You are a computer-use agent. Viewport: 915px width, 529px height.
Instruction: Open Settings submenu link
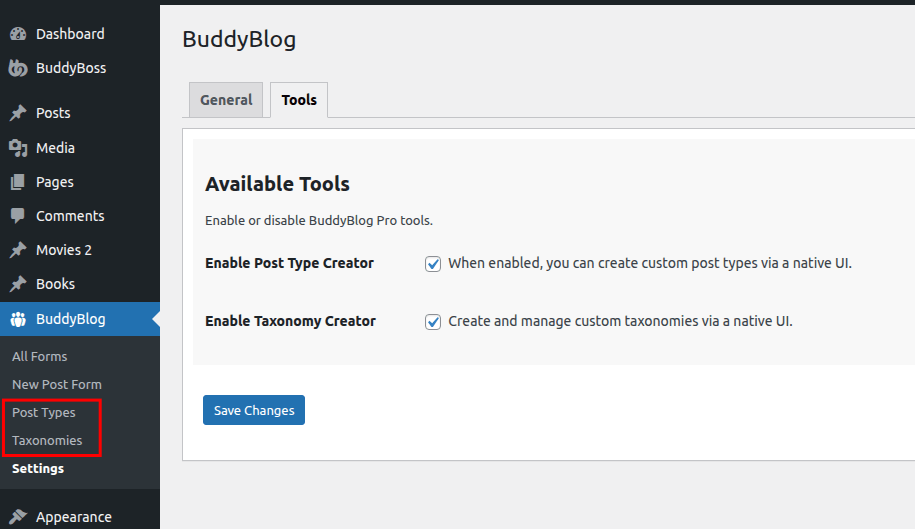(x=38, y=468)
